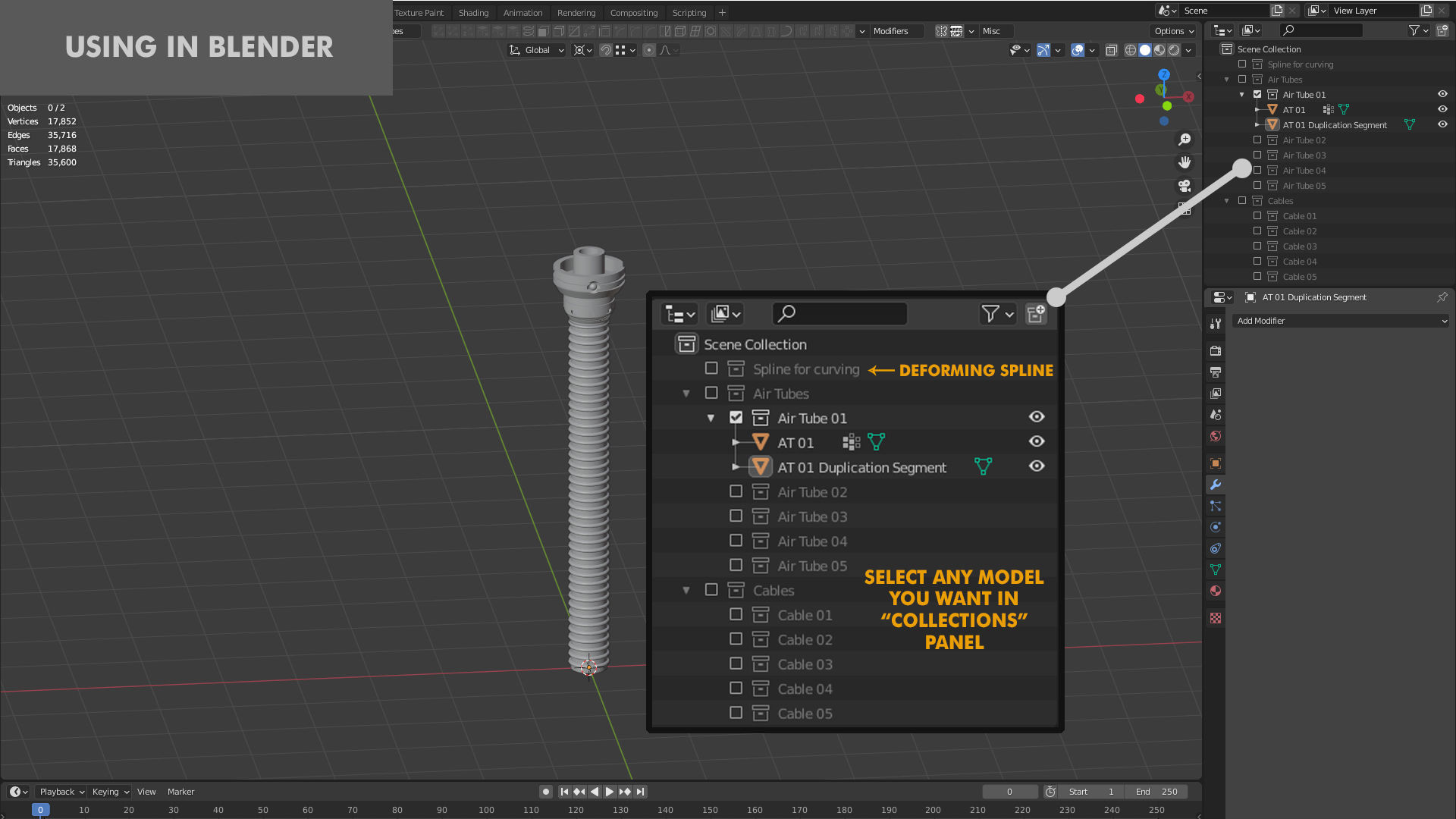Click the new collection icon in outliner header
This screenshot has height=819, width=1456.
(1442, 30)
